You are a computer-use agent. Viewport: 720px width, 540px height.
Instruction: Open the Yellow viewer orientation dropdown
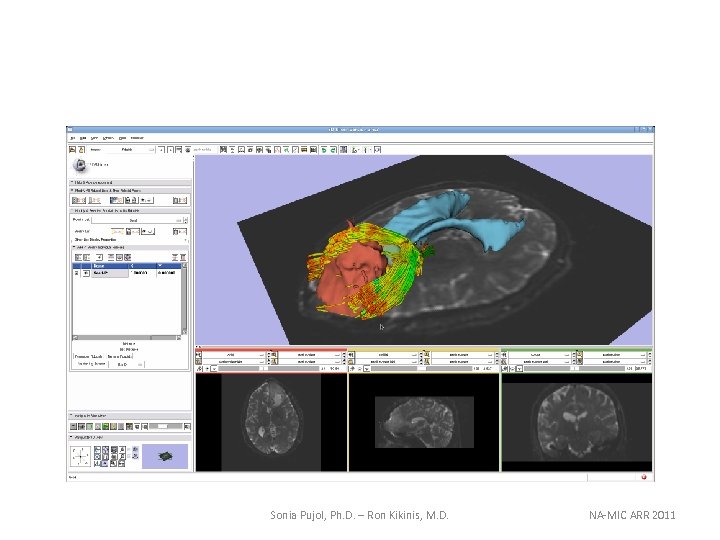pyautogui.click(x=387, y=355)
